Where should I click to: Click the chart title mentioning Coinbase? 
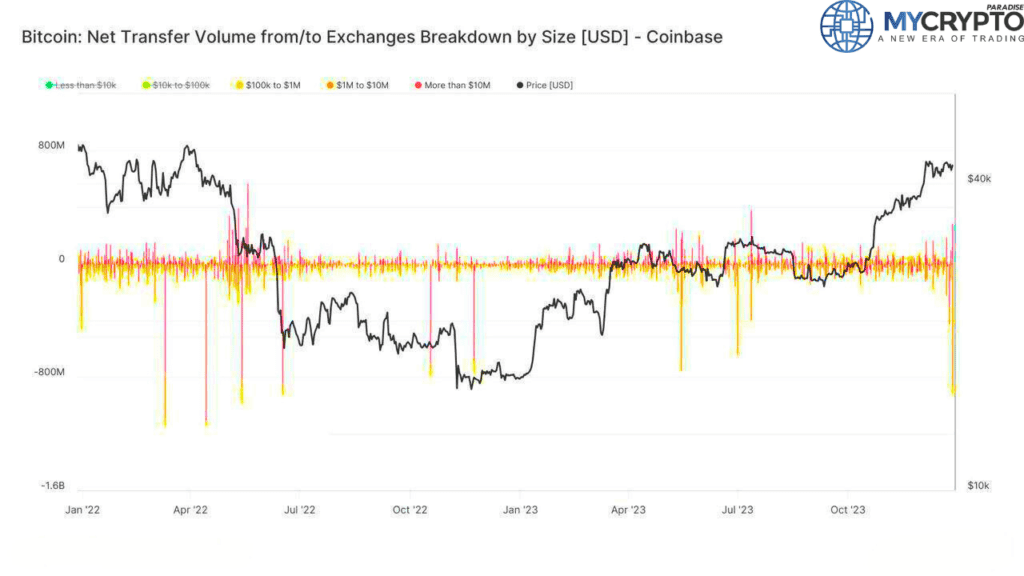pyautogui.click(x=372, y=37)
